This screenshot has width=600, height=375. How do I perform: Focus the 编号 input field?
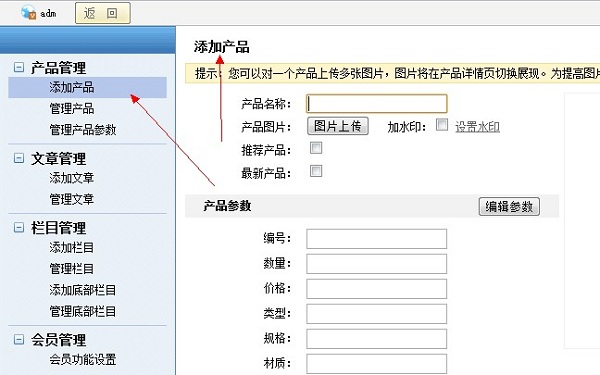click(377, 239)
